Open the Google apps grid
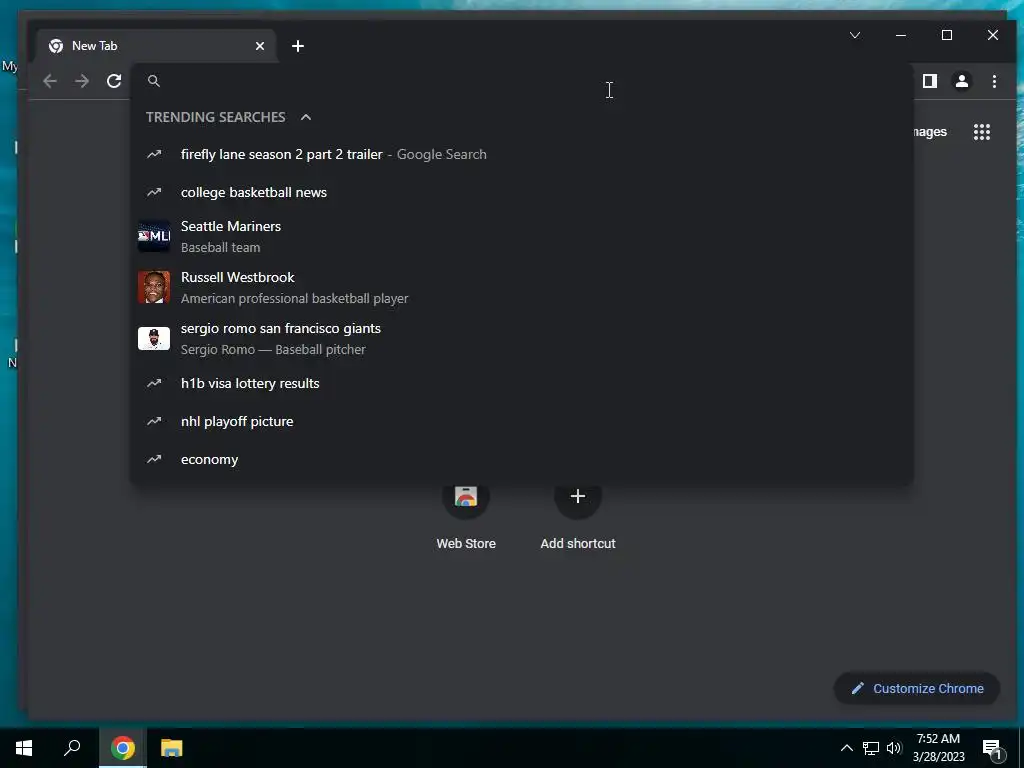The height and width of the screenshot is (768, 1024). pos(982,132)
